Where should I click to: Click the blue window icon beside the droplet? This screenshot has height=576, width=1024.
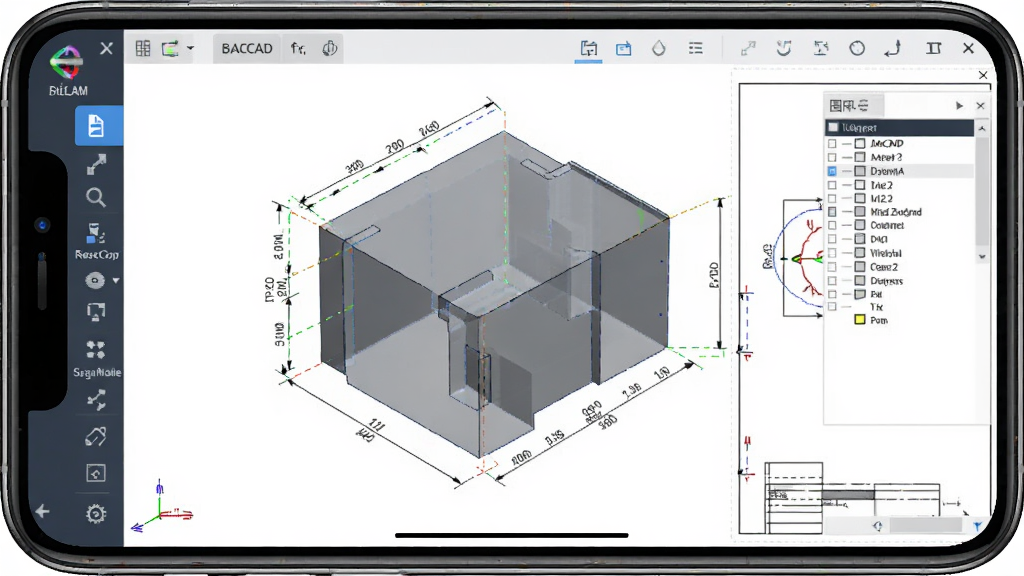tap(624, 48)
